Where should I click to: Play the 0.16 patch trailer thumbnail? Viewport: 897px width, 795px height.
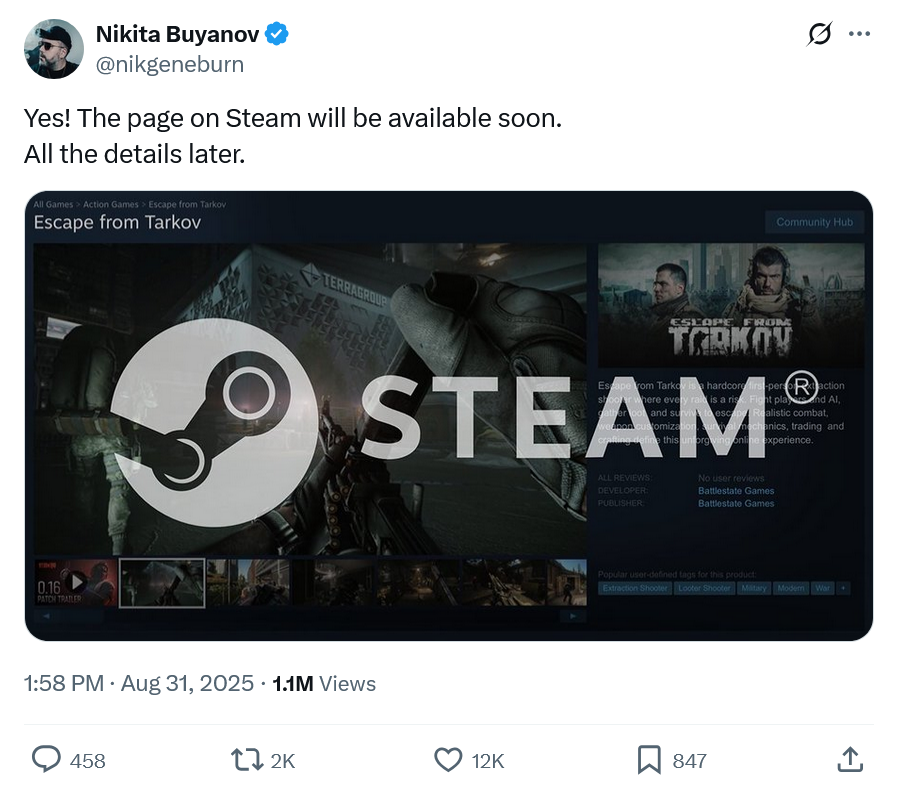[76, 583]
